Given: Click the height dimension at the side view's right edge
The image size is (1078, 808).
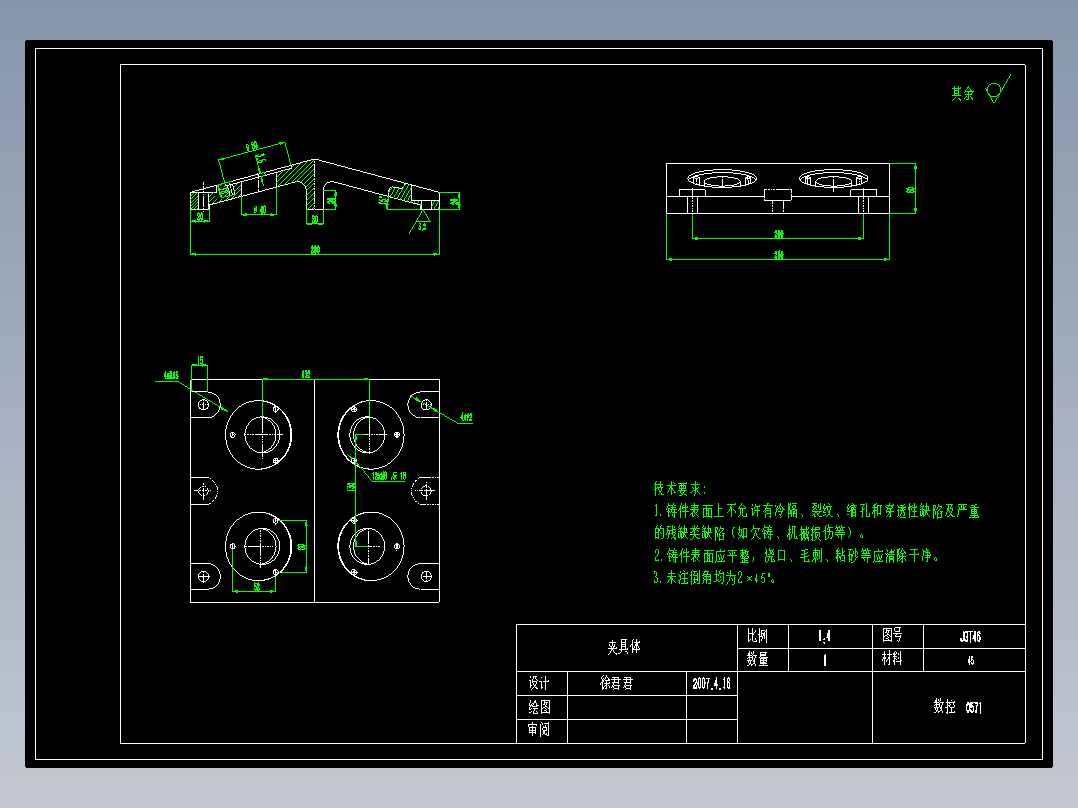Looking at the screenshot, I should [x=911, y=189].
